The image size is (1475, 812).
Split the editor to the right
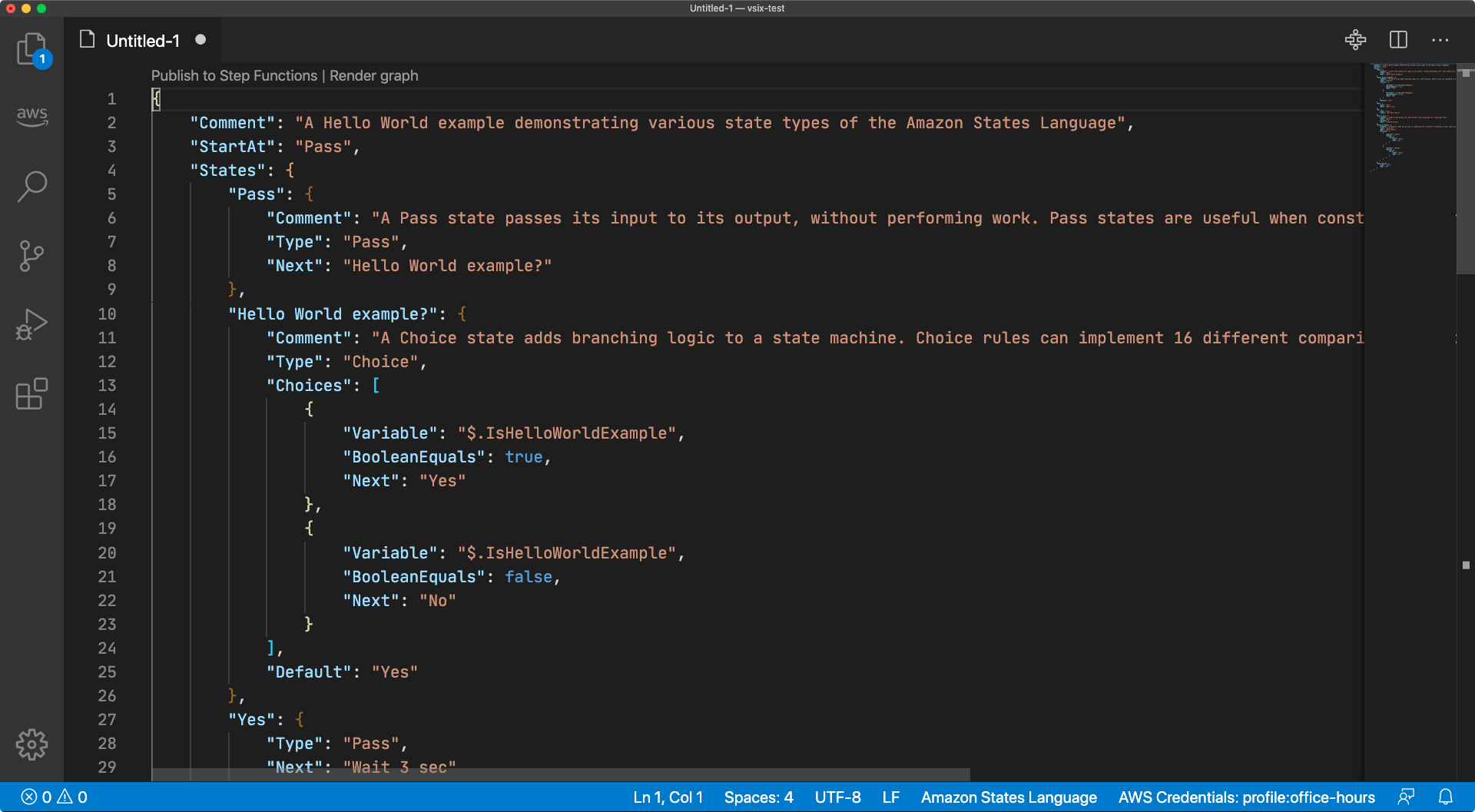tap(1398, 40)
